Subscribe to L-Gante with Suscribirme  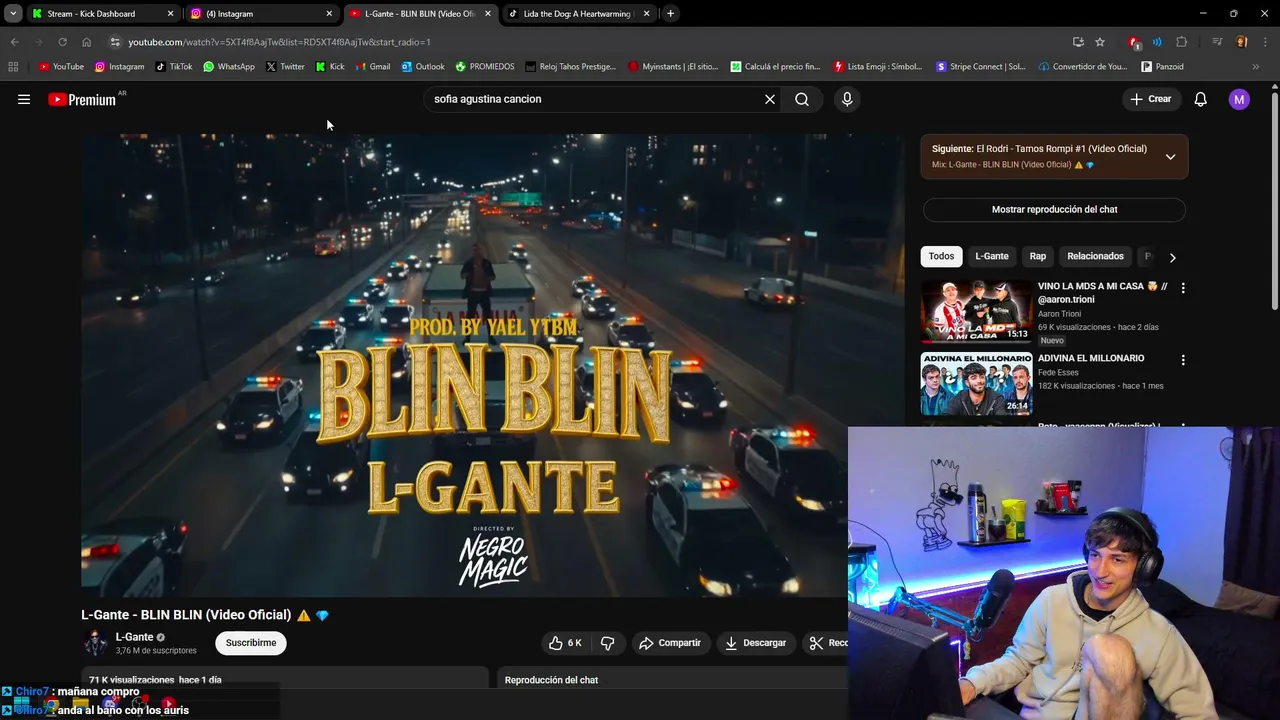(x=251, y=643)
